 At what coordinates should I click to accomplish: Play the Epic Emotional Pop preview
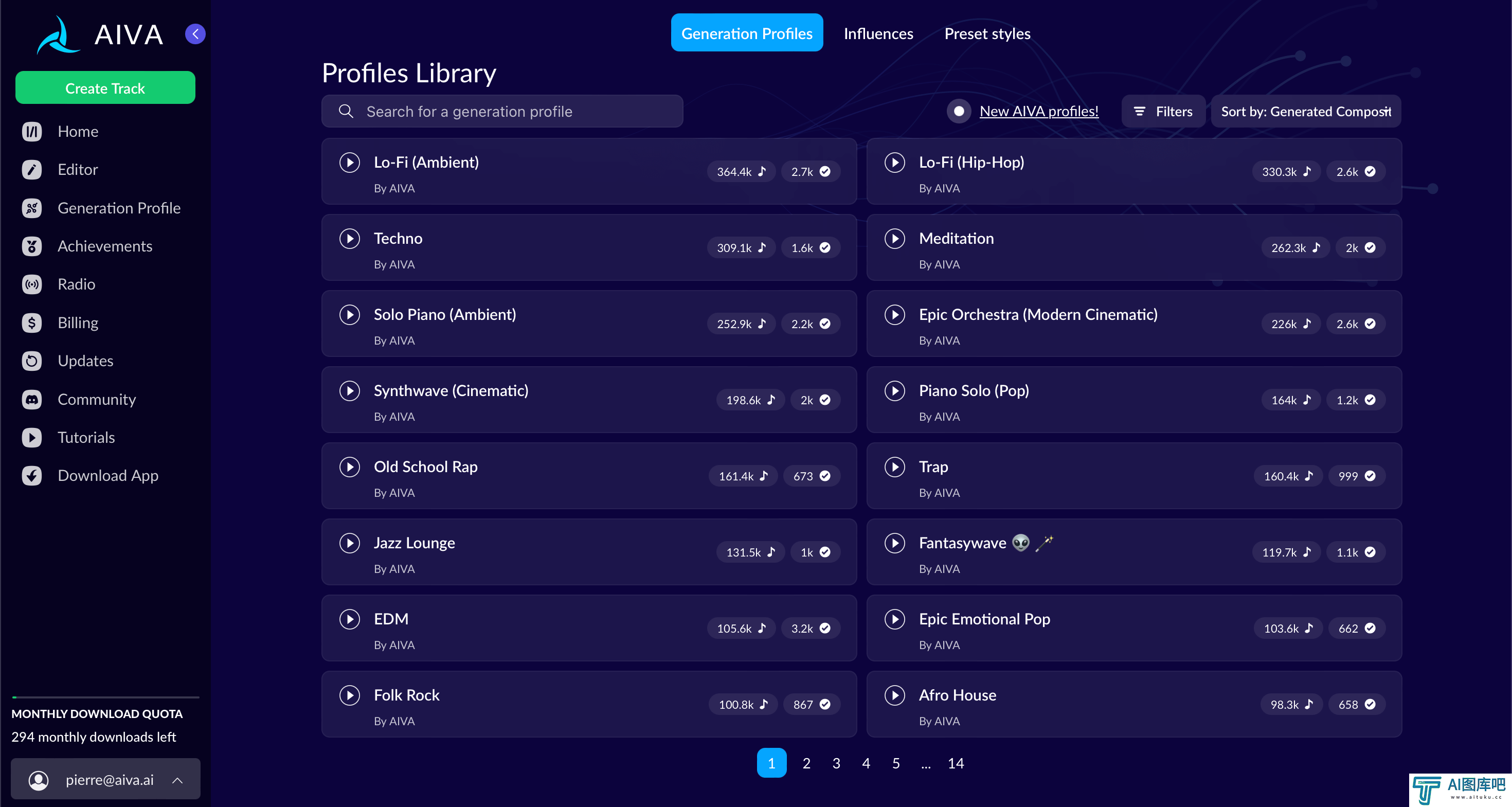[x=895, y=619]
